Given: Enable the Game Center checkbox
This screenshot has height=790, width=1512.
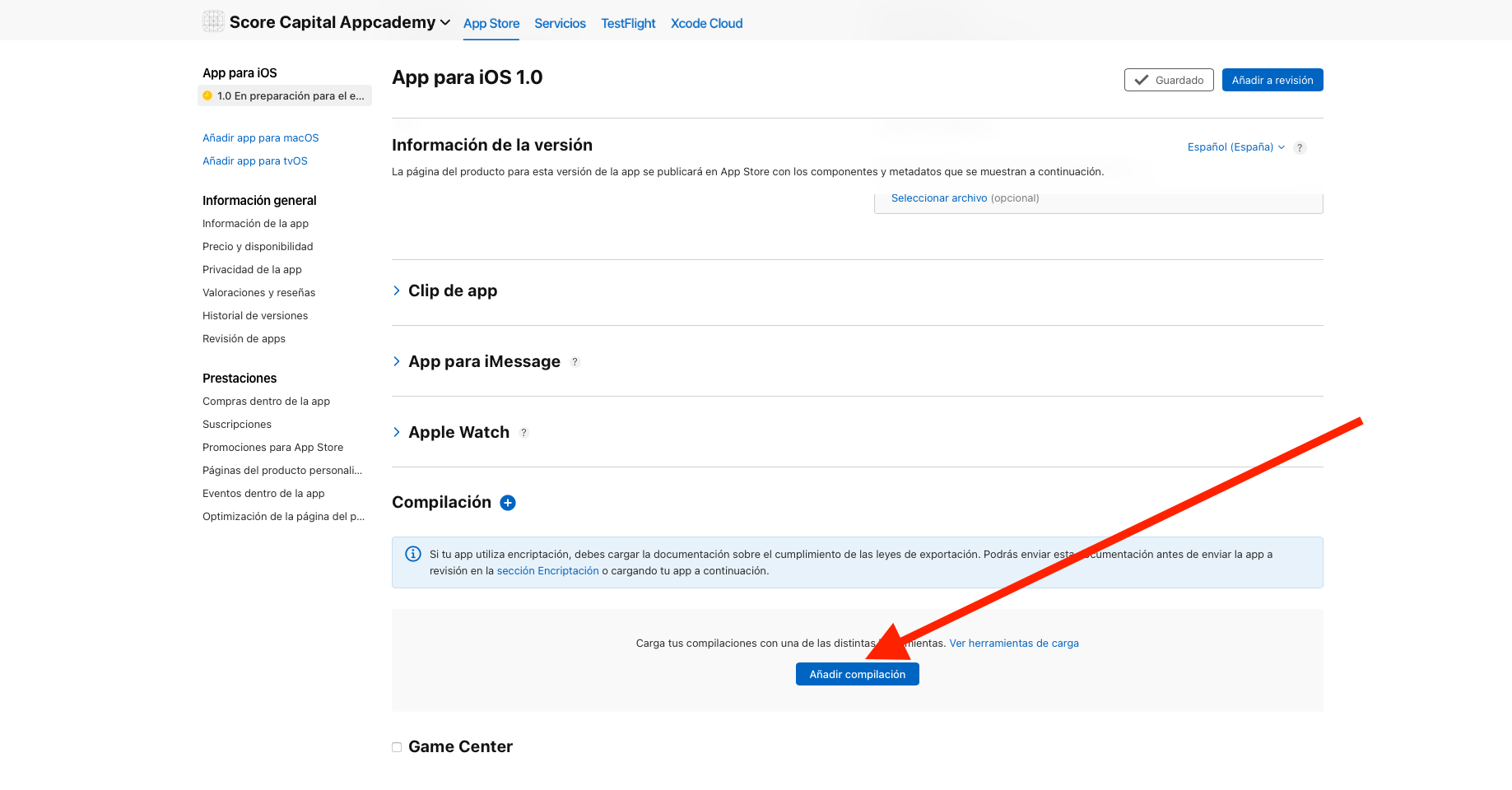Looking at the screenshot, I should [397, 747].
